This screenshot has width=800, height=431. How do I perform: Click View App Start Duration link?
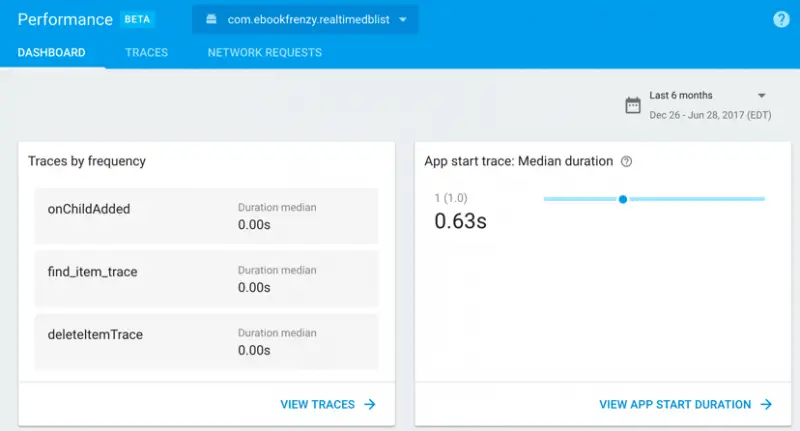(675, 404)
